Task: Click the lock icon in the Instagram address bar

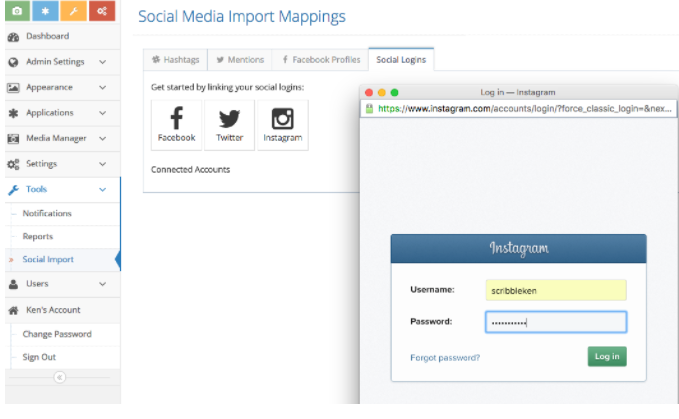Action: pyautogui.click(x=369, y=109)
